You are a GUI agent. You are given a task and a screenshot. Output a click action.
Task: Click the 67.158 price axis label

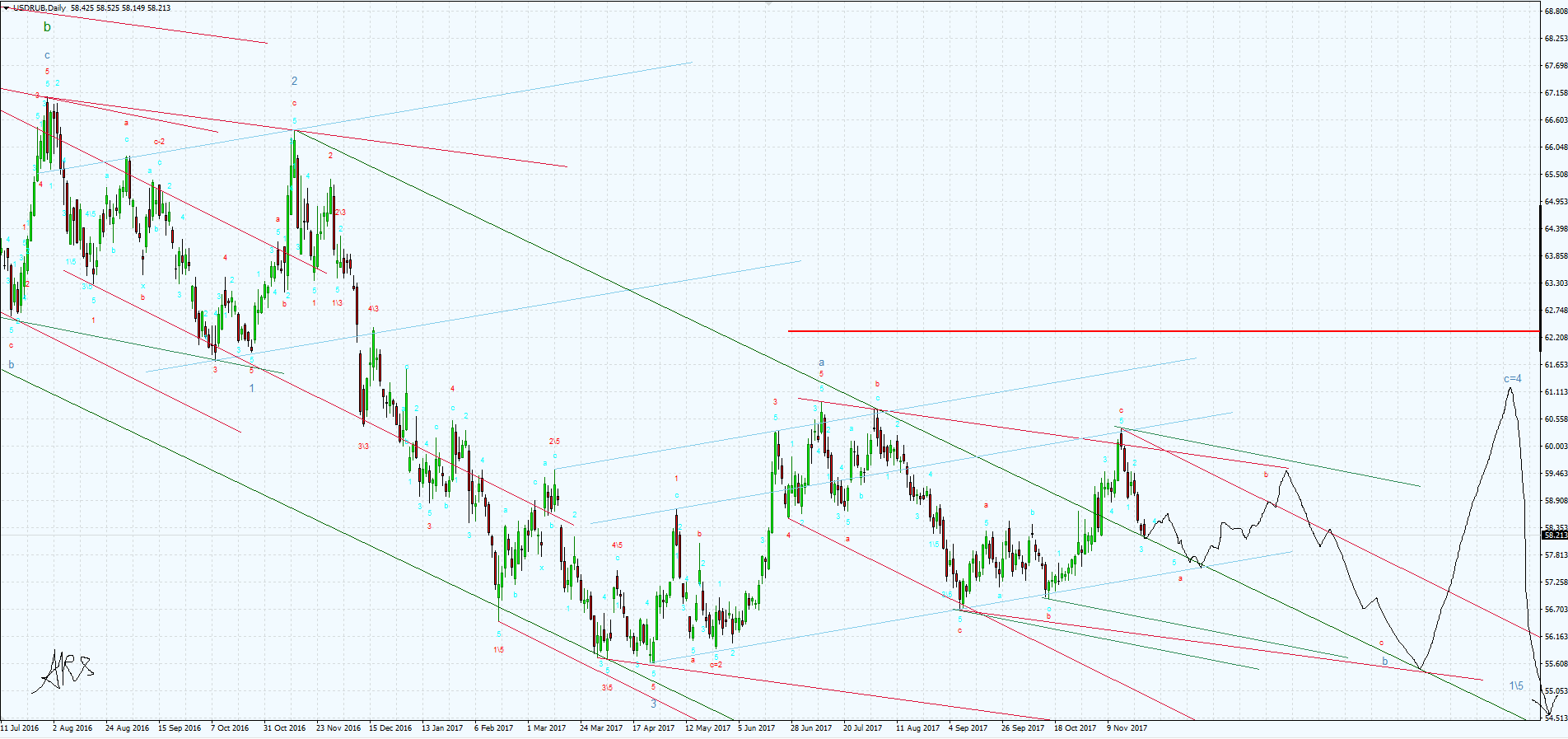[1556, 93]
